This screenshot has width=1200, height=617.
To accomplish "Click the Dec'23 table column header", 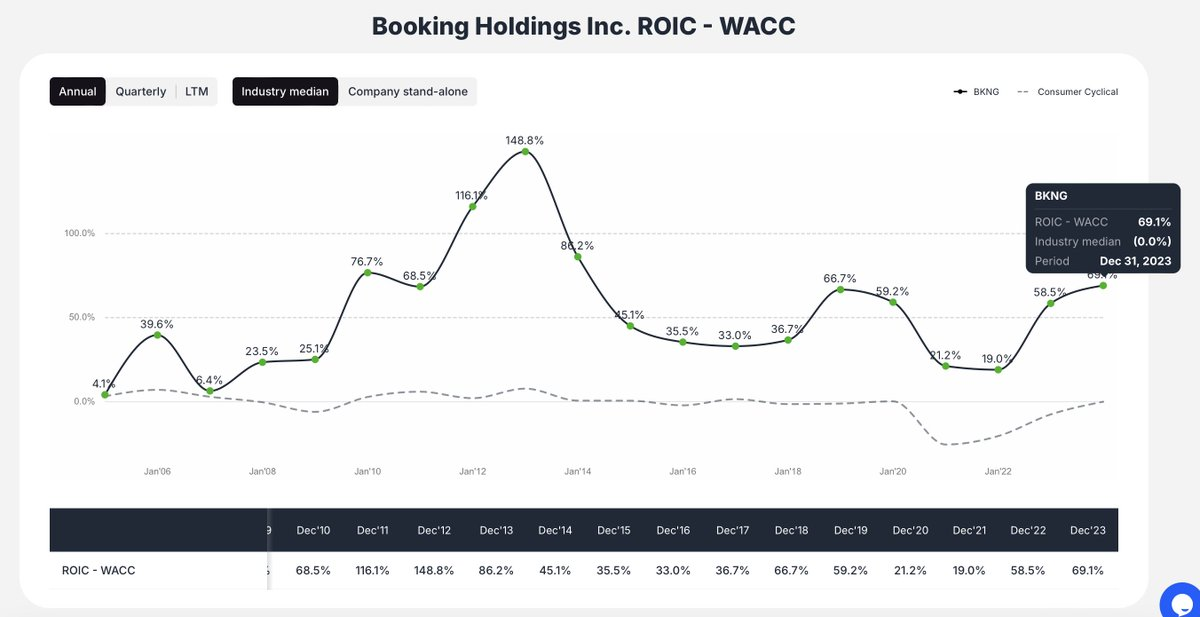I will tap(1088, 530).
